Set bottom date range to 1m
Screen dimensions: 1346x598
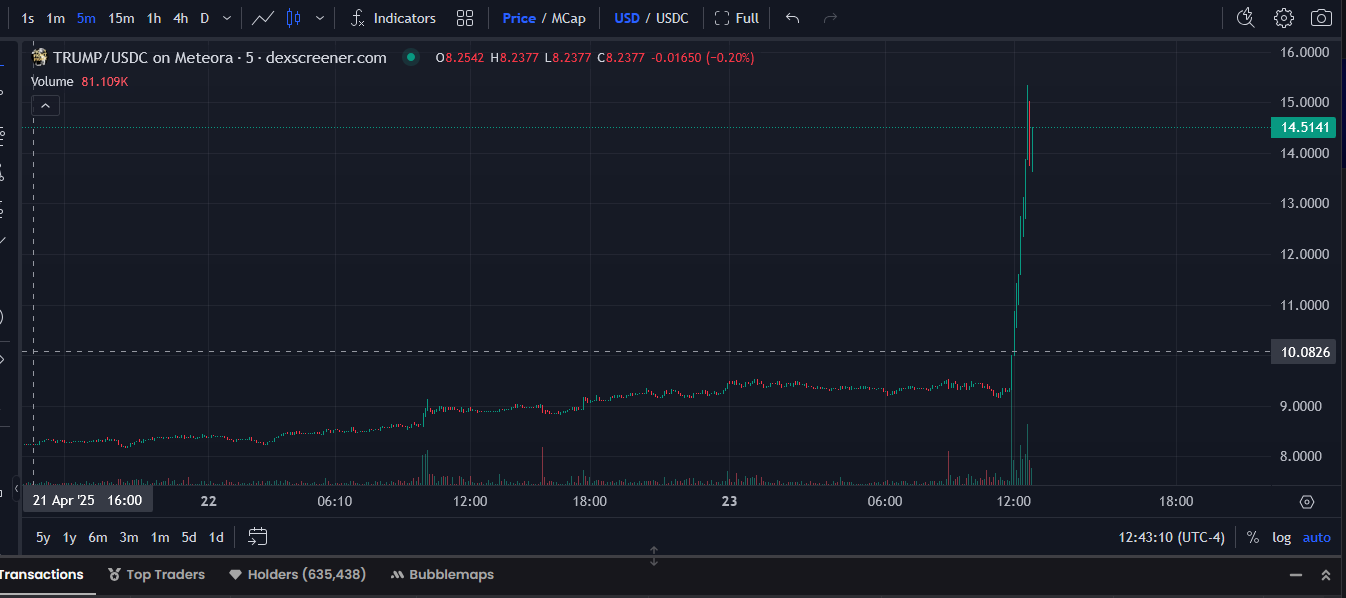160,537
